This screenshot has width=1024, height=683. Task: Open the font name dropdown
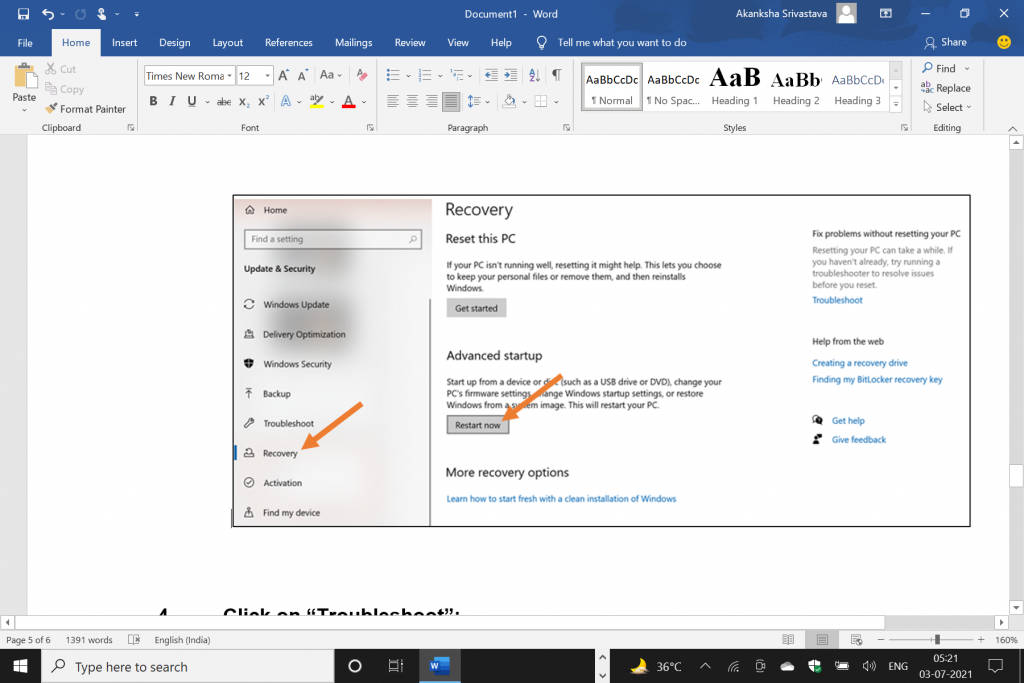(x=230, y=76)
